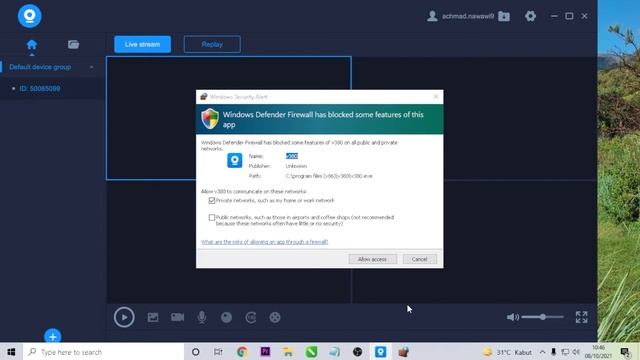Open the PTZ direction control icon
The image size is (640, 360).
pyautogui.click(x=275, y=317)
